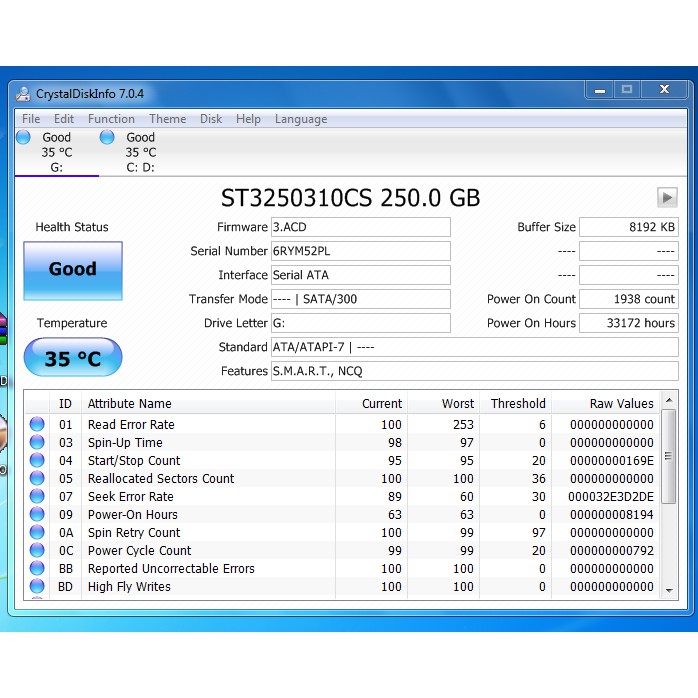Open the File menu

point(31,119)
